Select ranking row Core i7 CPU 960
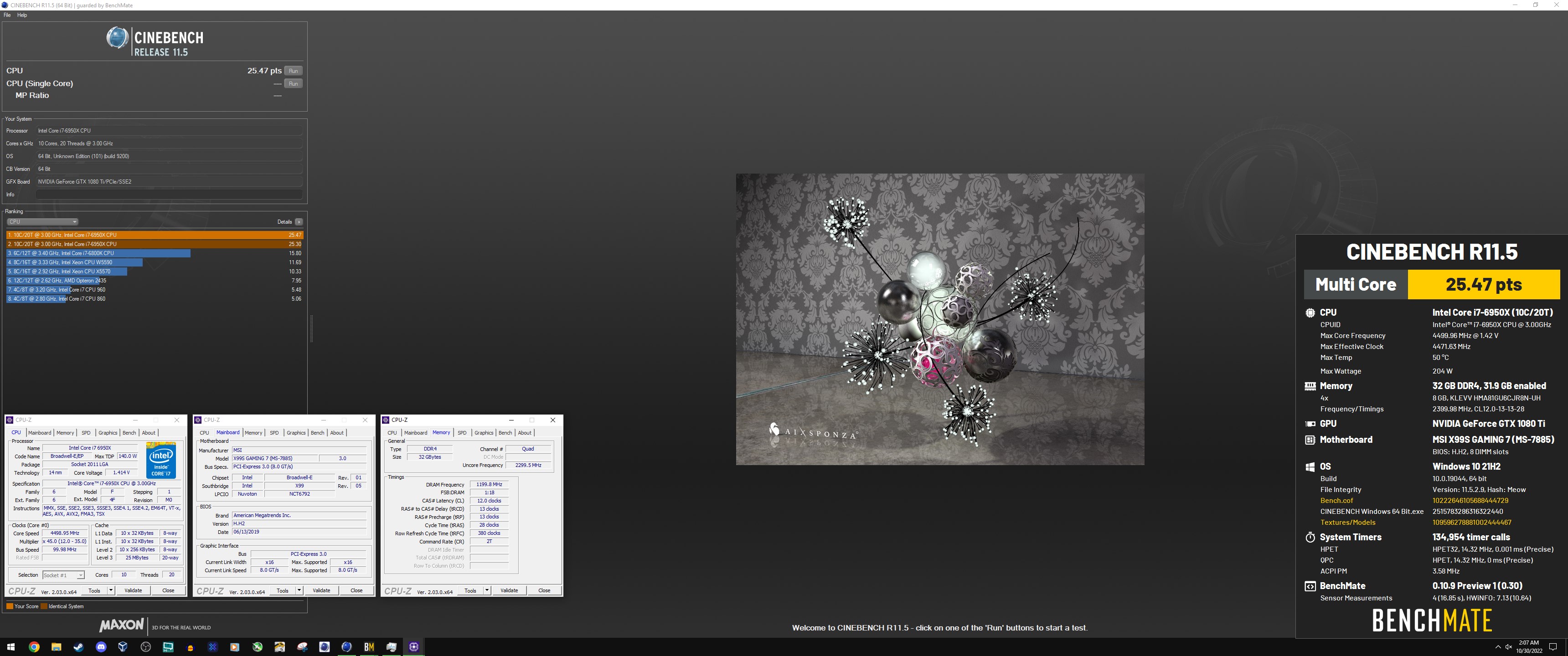 click(155, 290)
